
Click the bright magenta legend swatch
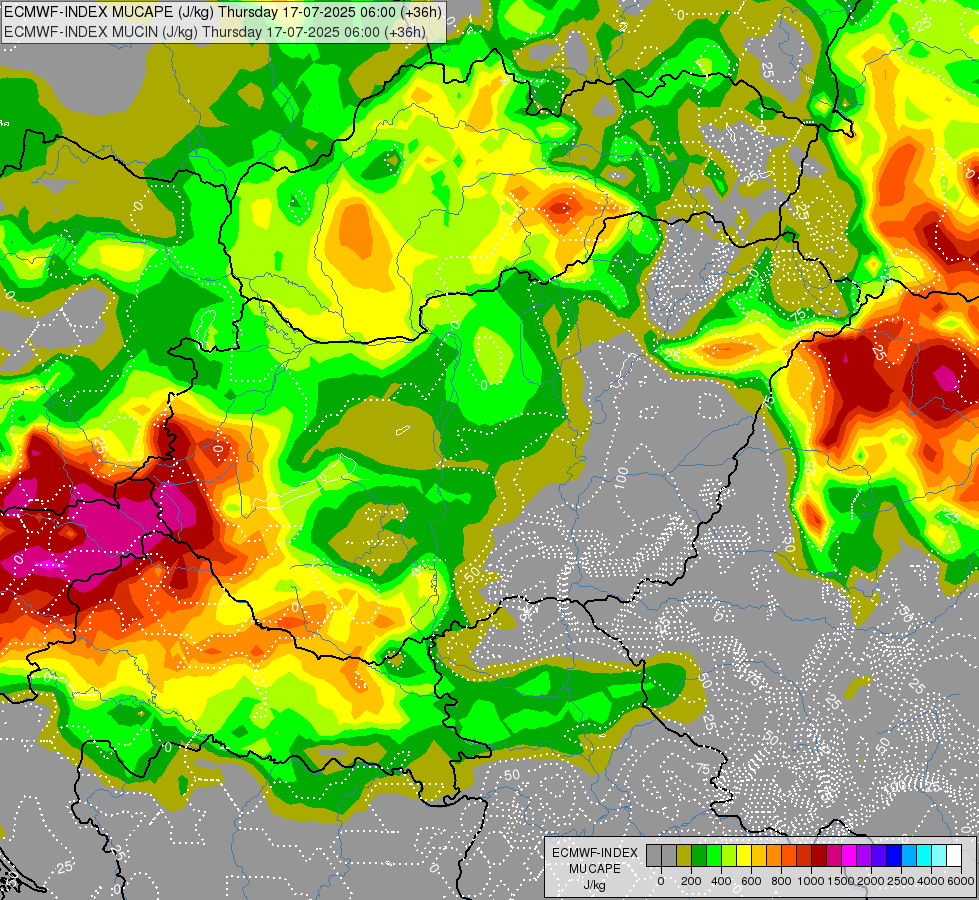[x=850, y=855]
